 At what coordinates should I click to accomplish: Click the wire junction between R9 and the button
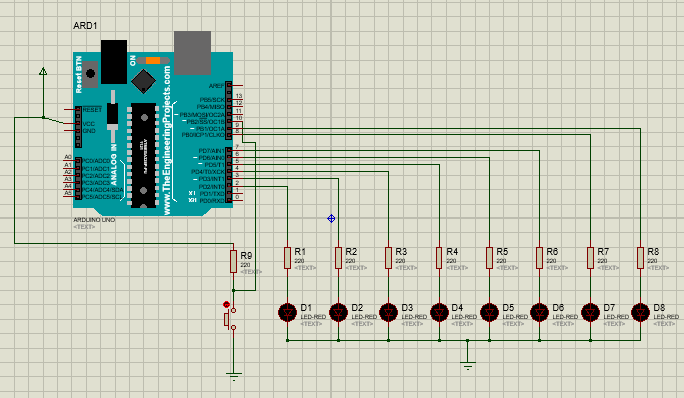click(233, 290)
